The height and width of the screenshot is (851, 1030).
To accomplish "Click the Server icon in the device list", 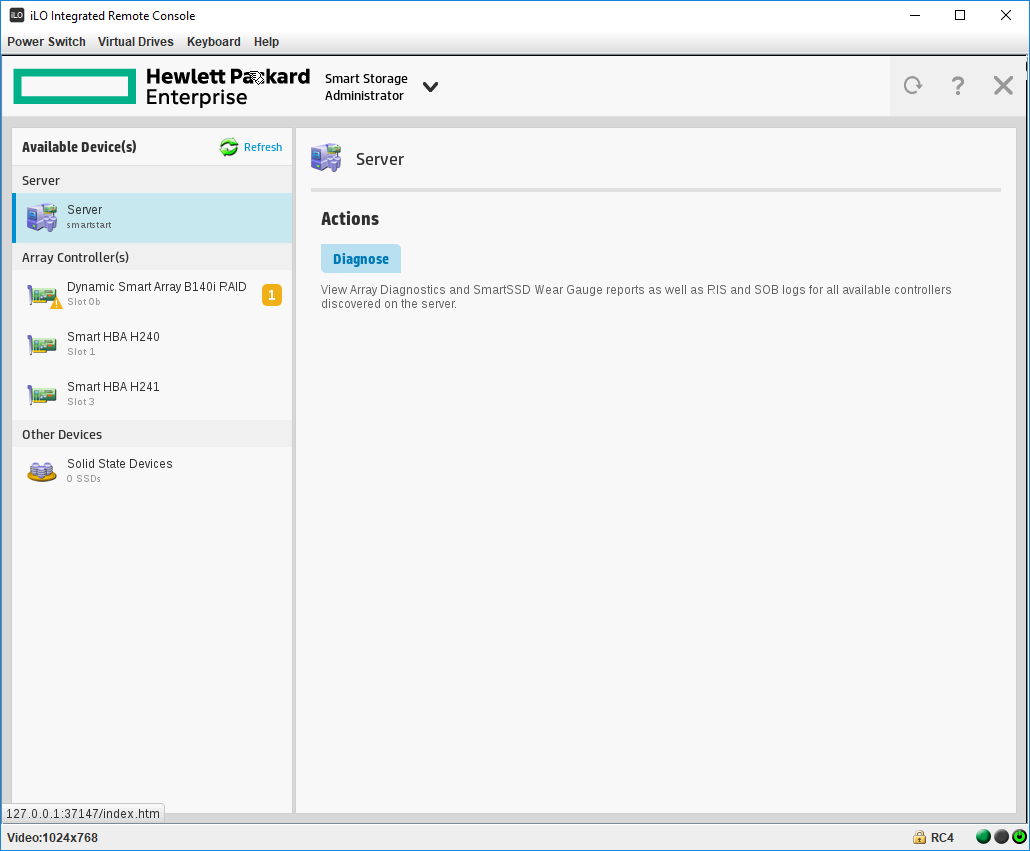I will pyautogui.click(x=42, y=217).
